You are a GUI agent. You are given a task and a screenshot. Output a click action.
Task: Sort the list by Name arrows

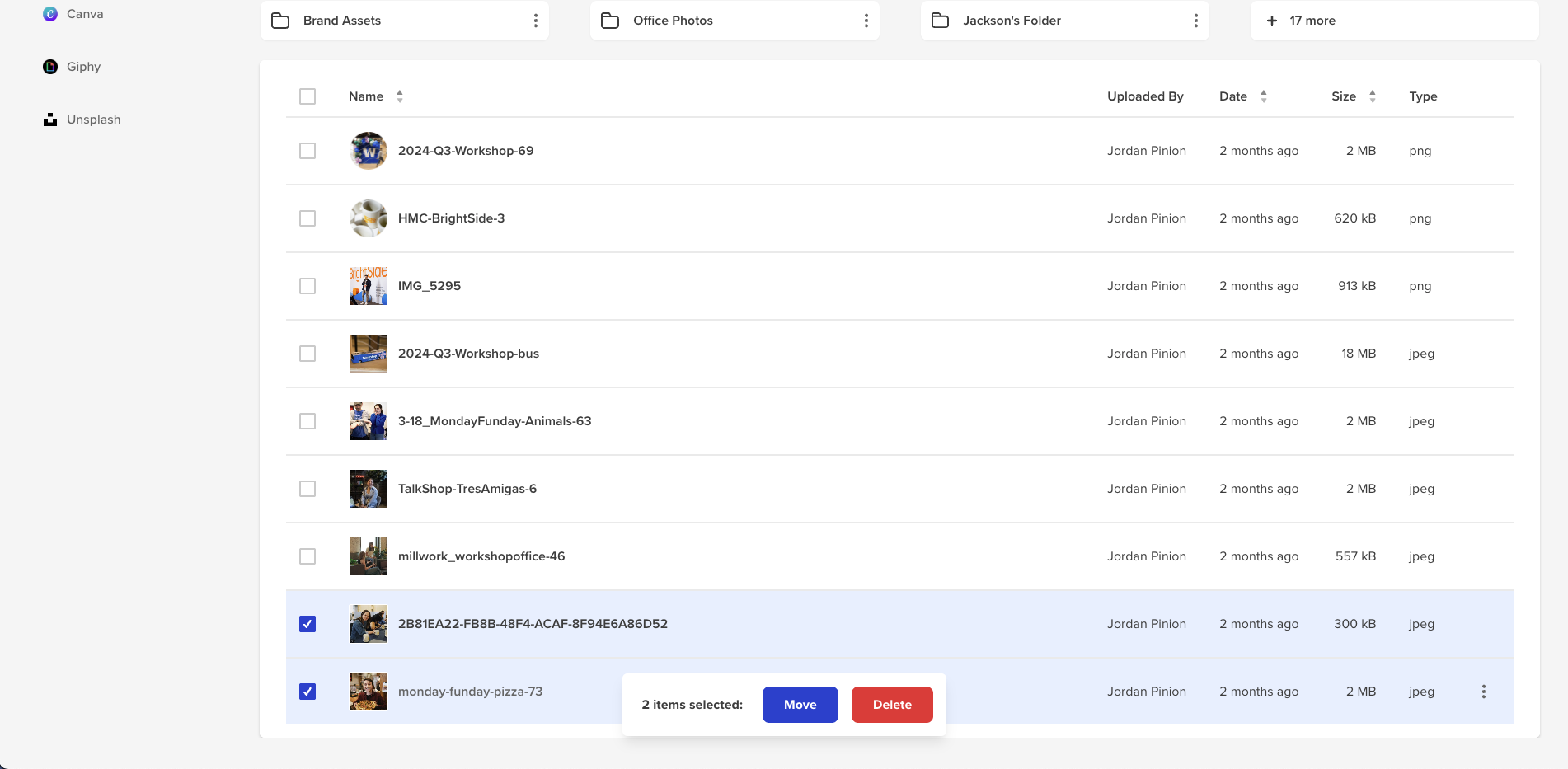[x=400, y=96]
